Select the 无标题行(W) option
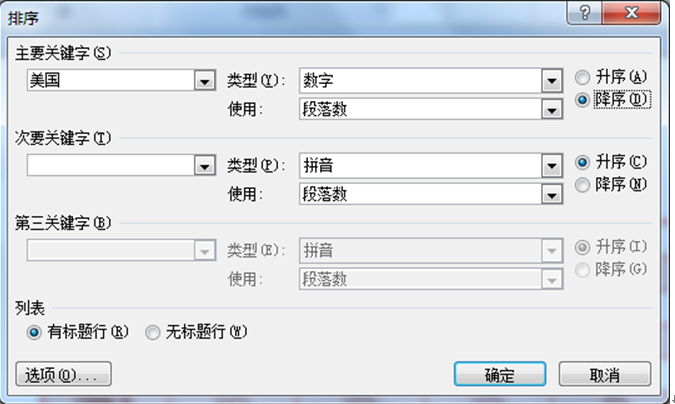This screenshot has width=675, height=404. [153, 332]
